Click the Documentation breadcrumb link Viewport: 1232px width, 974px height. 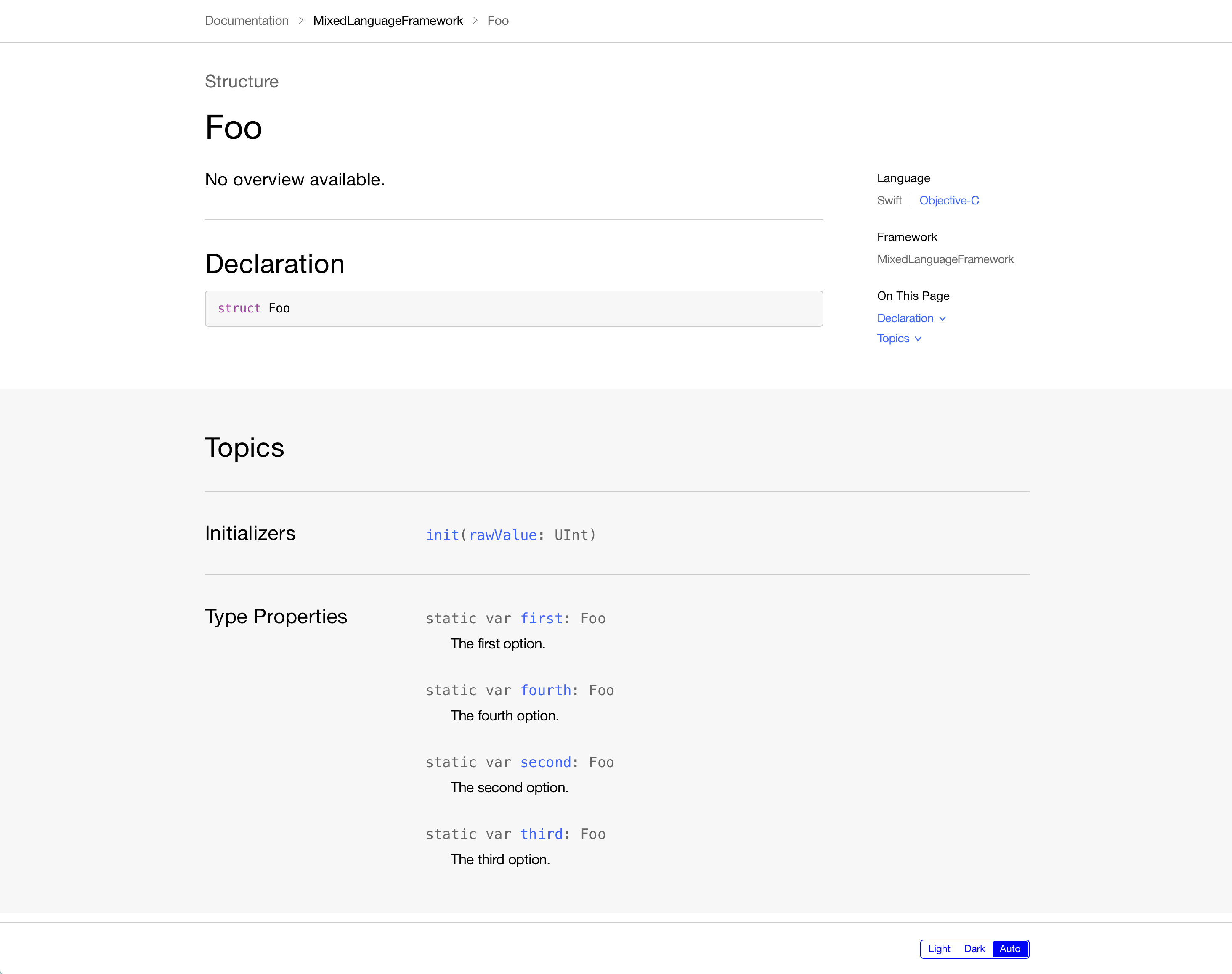point(247,21)
